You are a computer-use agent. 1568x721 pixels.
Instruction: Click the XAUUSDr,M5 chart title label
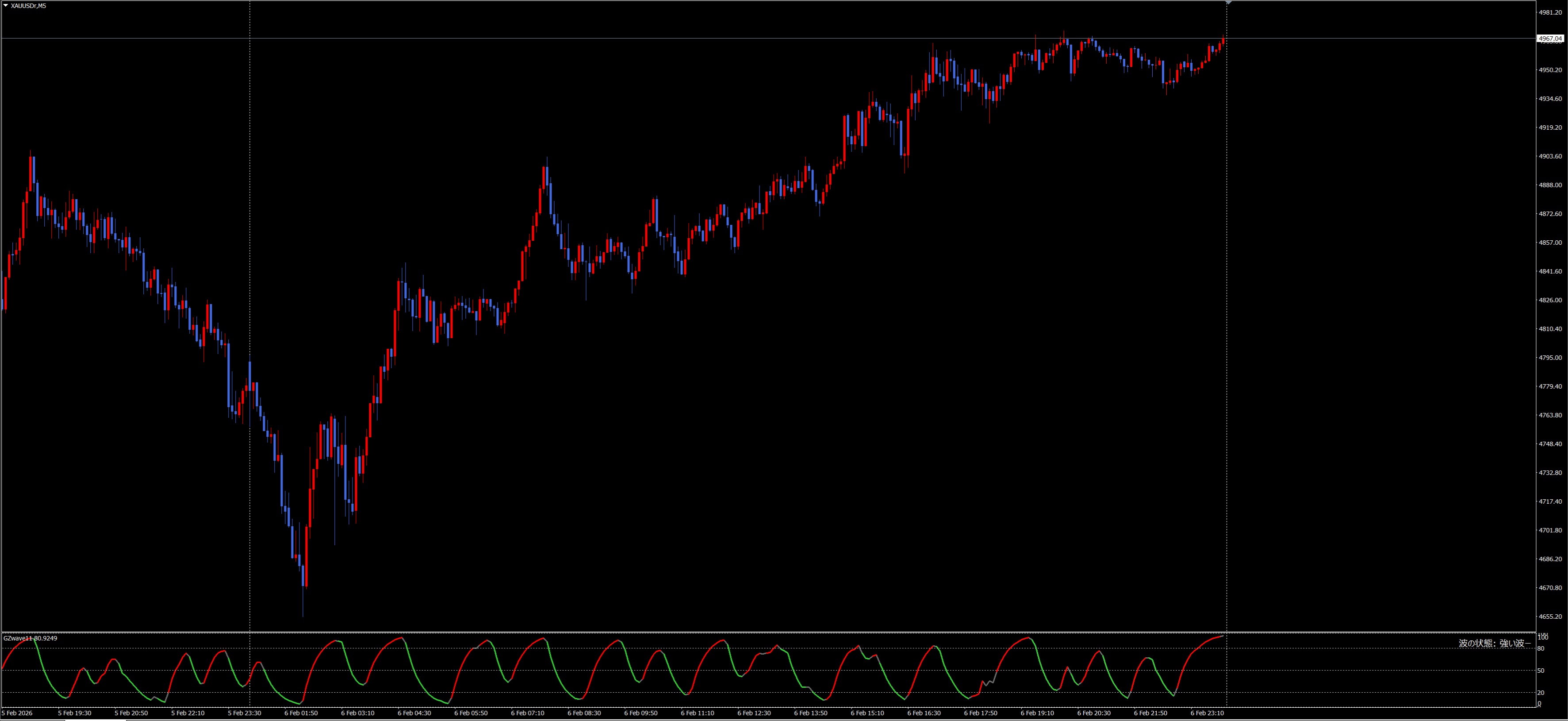coord(28,5)
